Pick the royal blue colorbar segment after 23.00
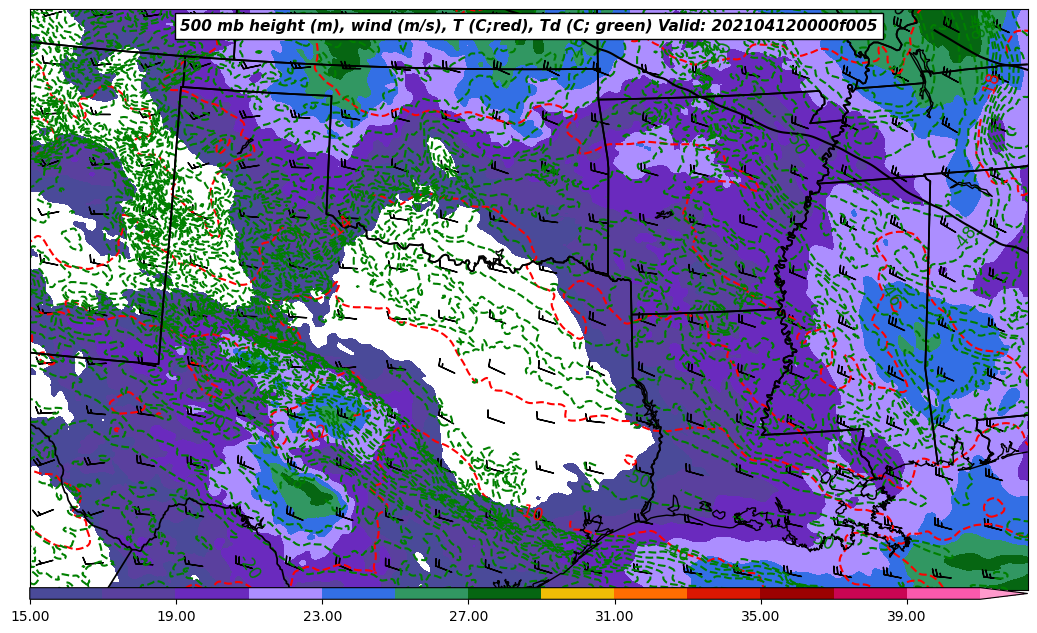Image resolution: width=1037 pixels, height=633 pixels. coord(358,593)
